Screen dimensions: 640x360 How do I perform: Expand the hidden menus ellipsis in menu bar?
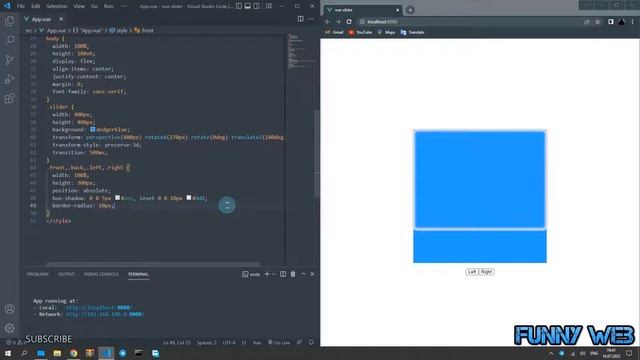coord(124,6)
